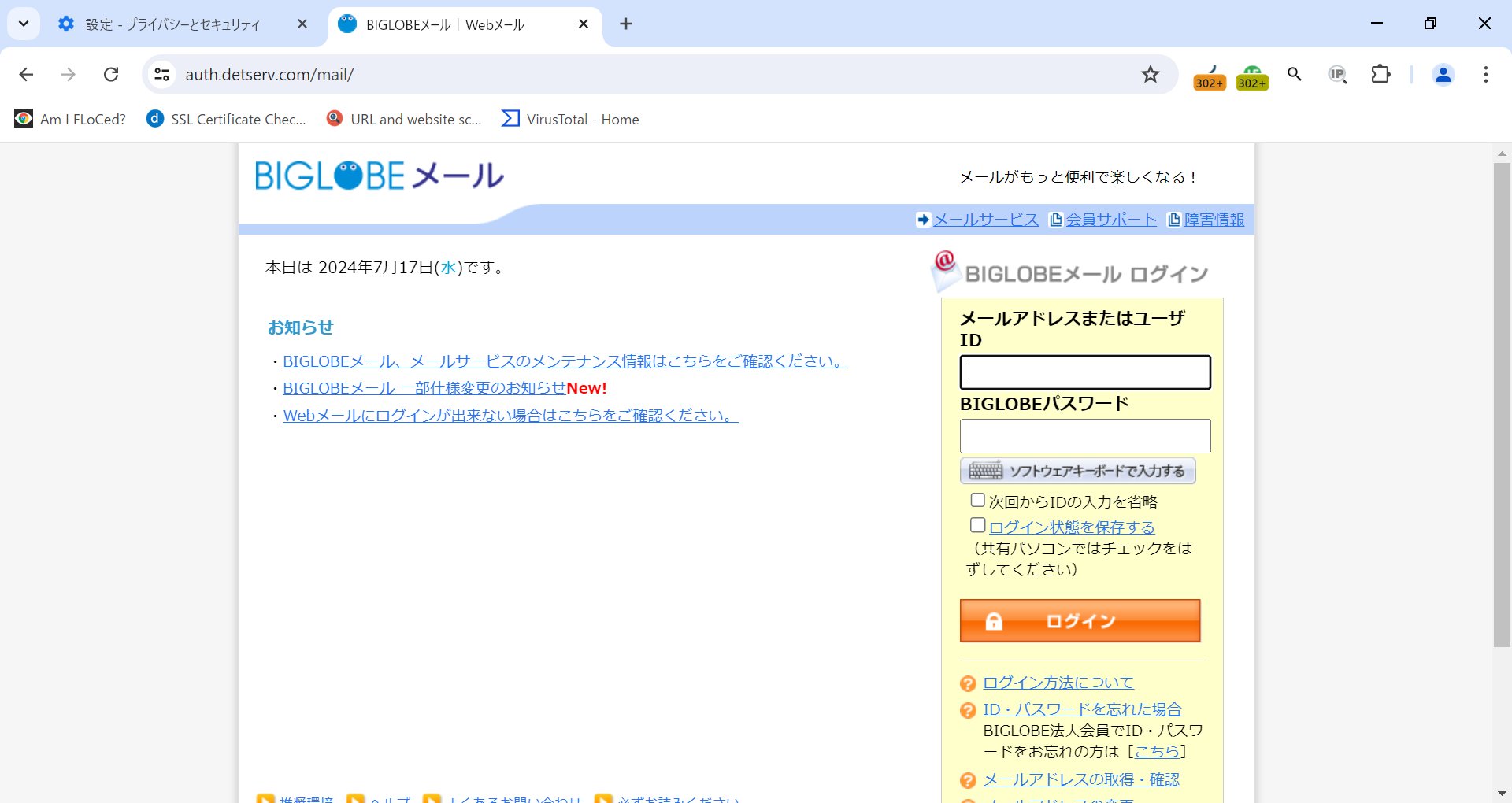Open the tab search dropdown arrow
This screenshot has height=803, width=1512.
coord(24,24)
